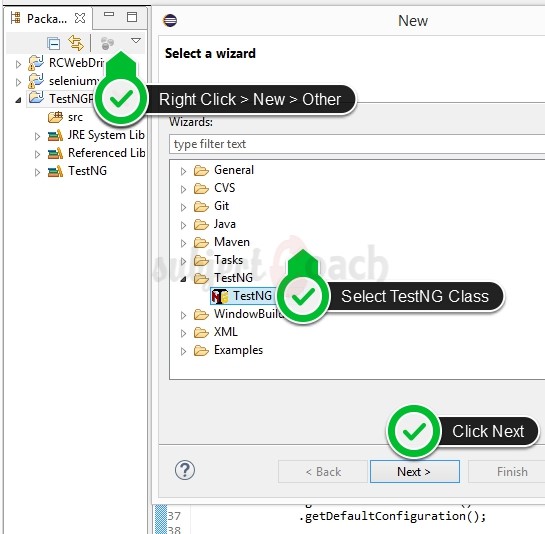Select the Java folder icon

[201, 225]
